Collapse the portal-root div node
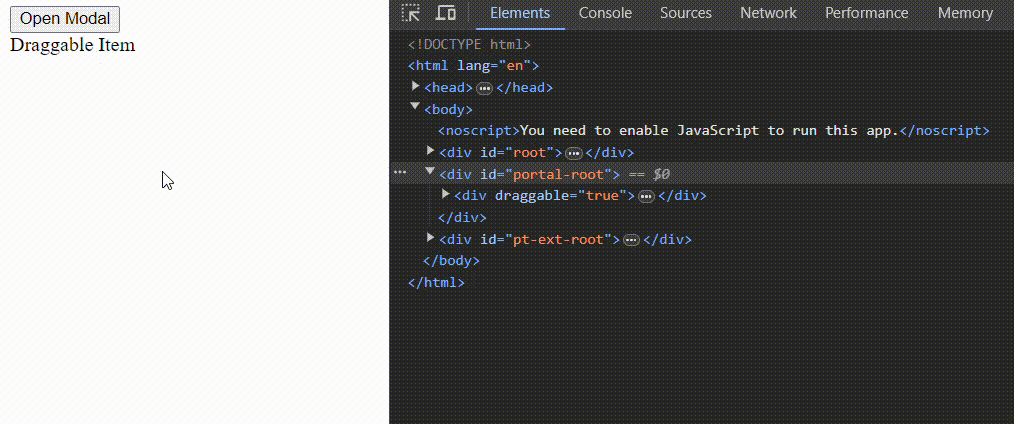The width and height of the screenshot is (1014, 424). coord(431,173)
